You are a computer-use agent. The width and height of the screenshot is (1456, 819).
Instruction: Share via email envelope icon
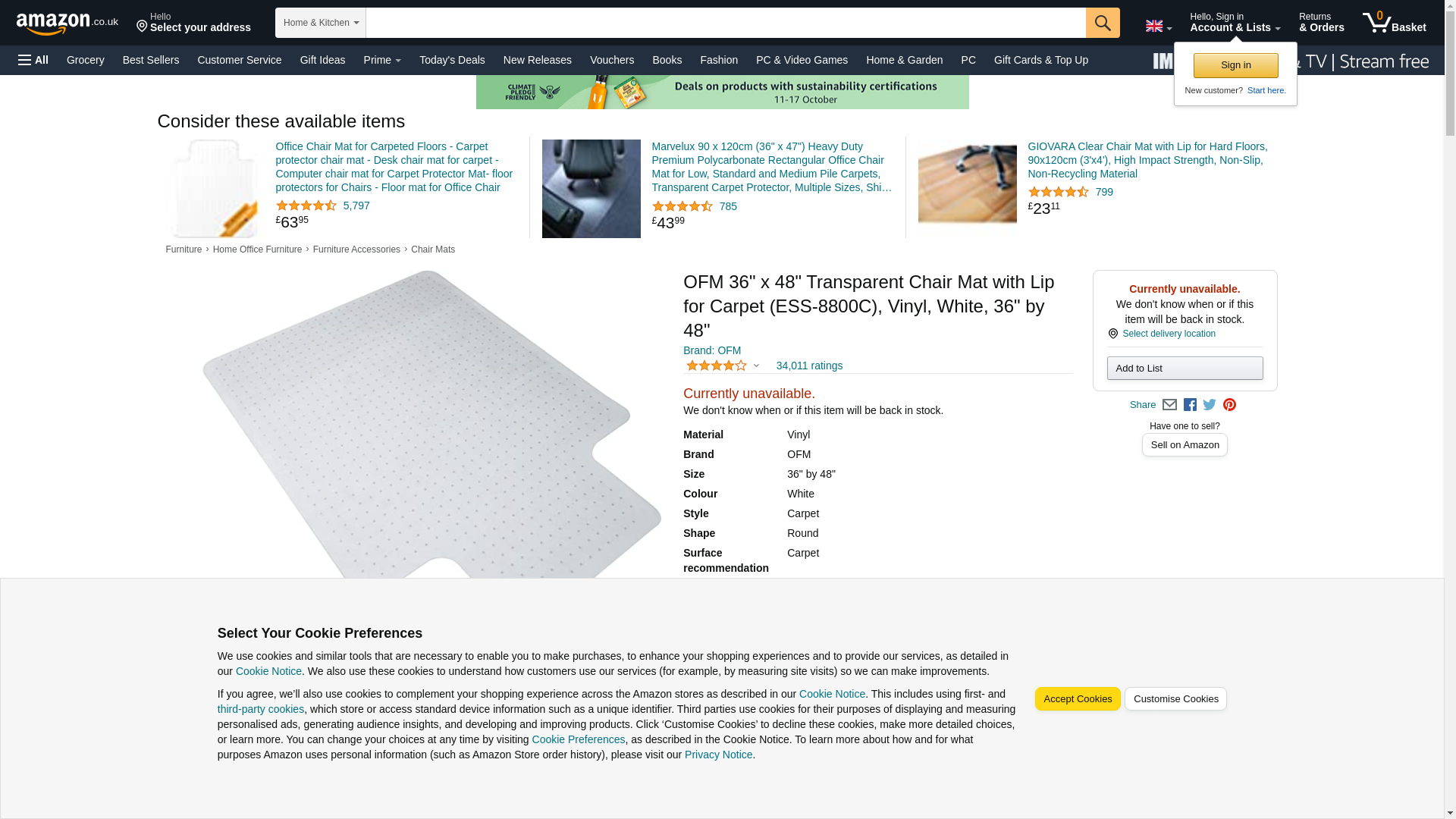pos(1169,405)
